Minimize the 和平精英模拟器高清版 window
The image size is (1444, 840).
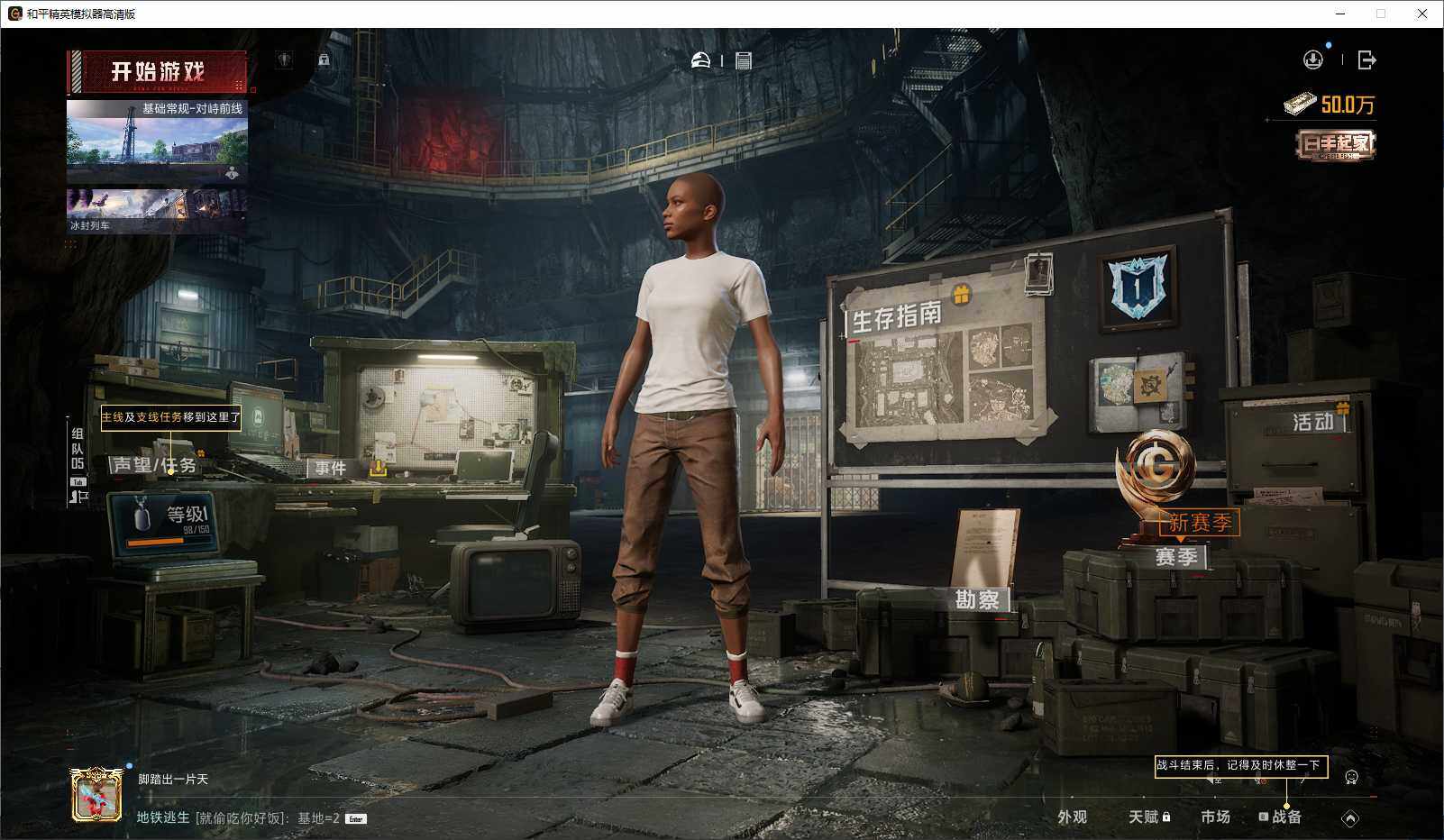(1340, 14)
